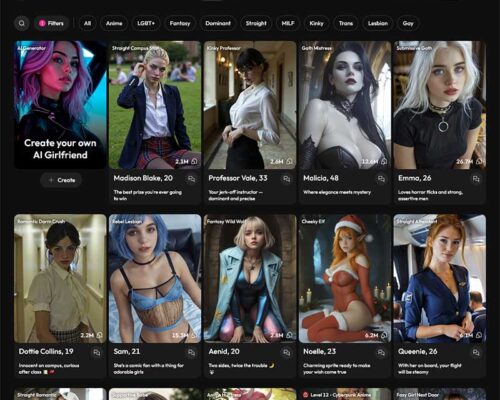This screenshot has width=500, height=400.
Task: Click the chat icon next to Emma
Action: (x=476, y=179)
